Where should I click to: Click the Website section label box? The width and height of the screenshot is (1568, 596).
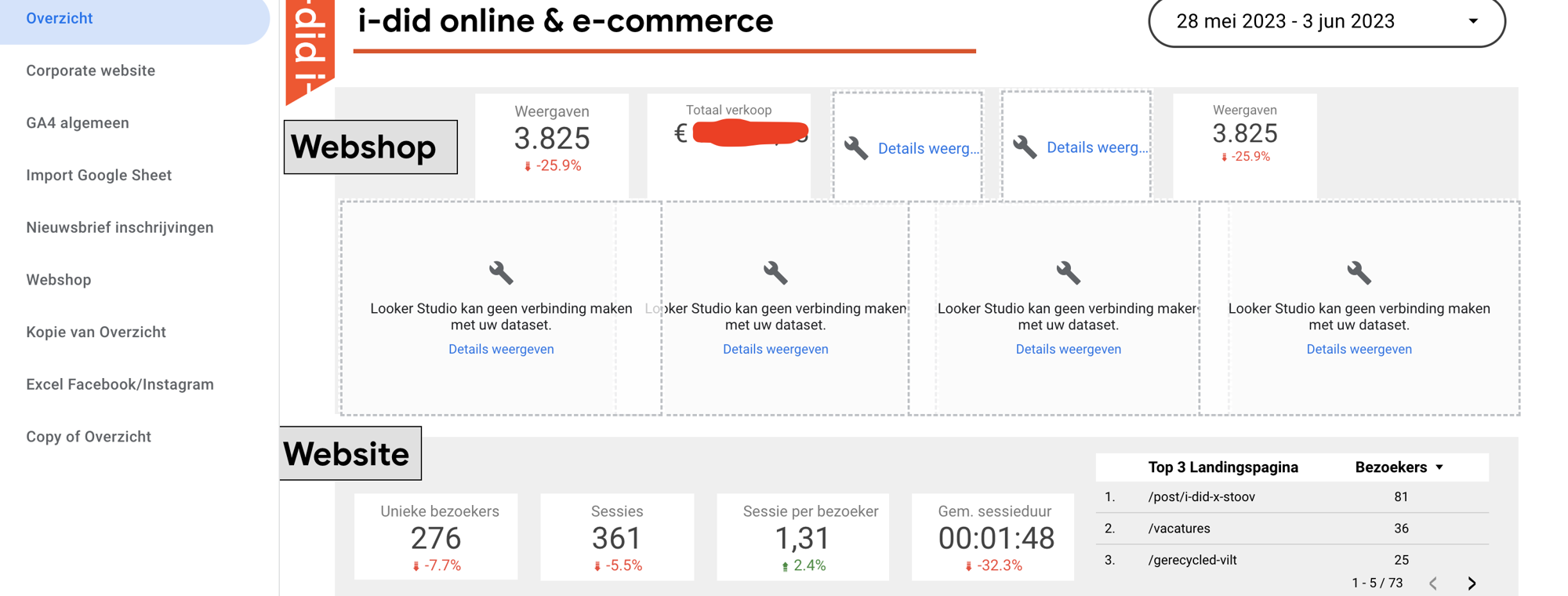coord(350,453)
